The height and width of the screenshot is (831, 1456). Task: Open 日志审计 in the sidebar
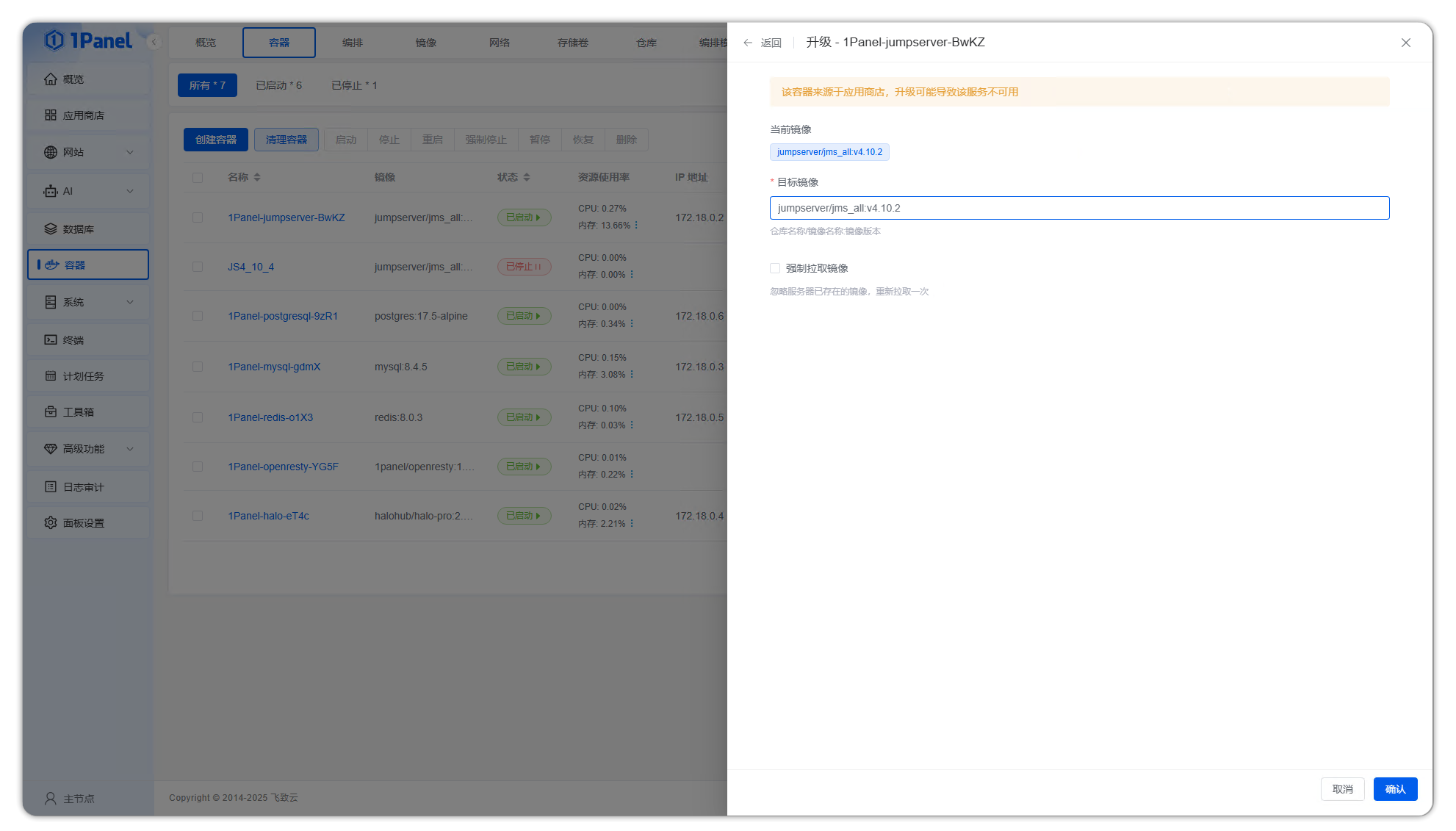pos(88,487)
